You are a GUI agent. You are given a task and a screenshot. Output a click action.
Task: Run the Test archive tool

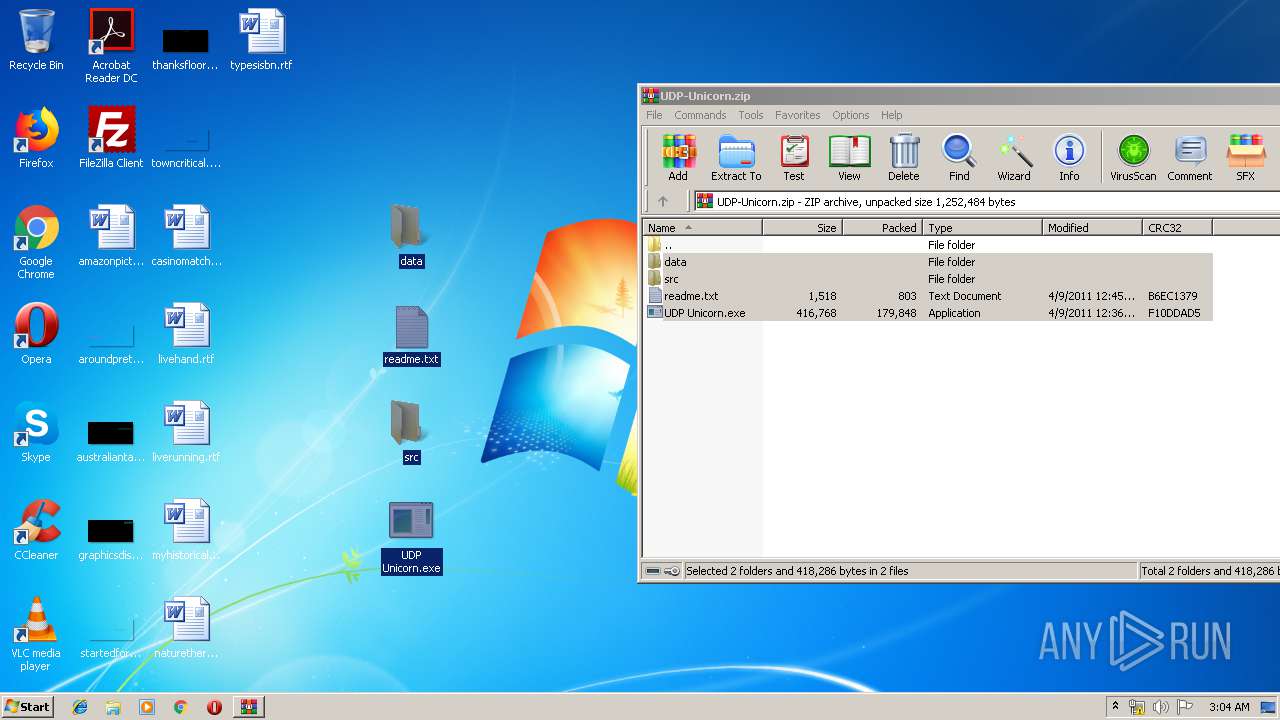tap(794, 158)
